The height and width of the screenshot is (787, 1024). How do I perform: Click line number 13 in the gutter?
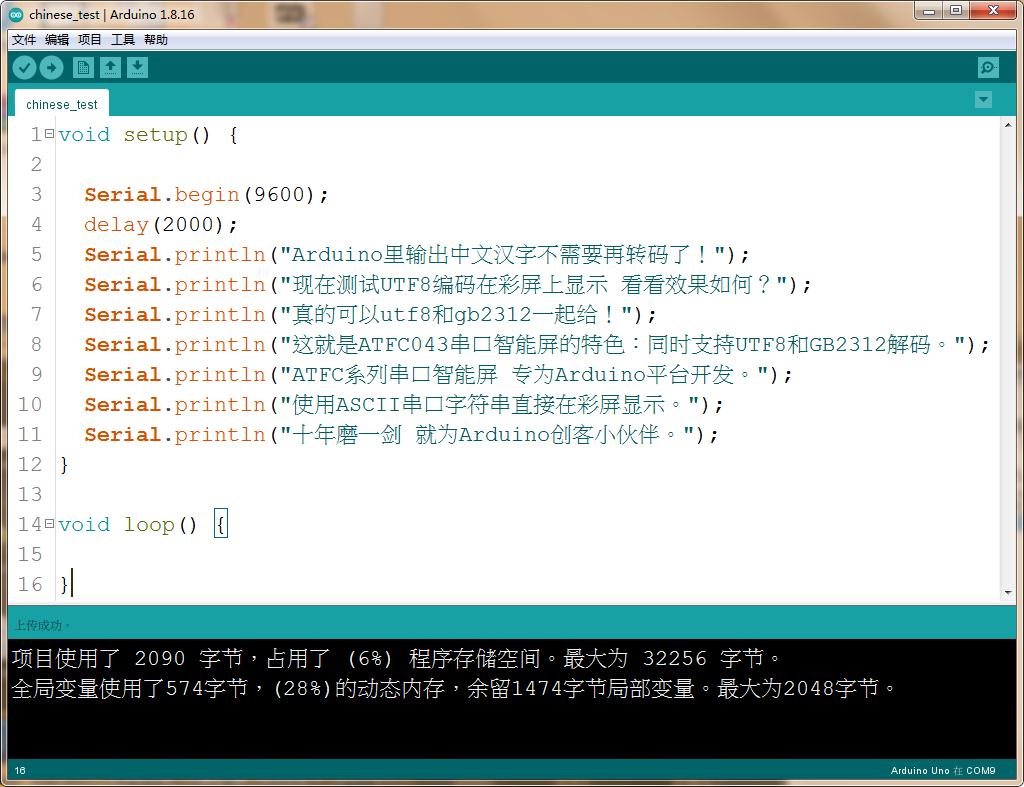[30, 494]
